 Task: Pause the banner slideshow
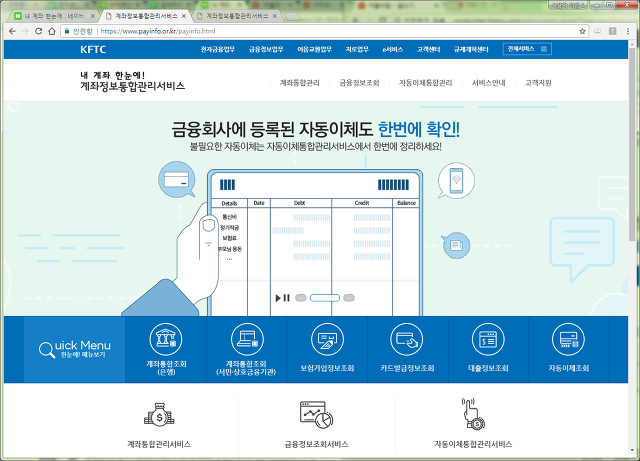[287, 298]
